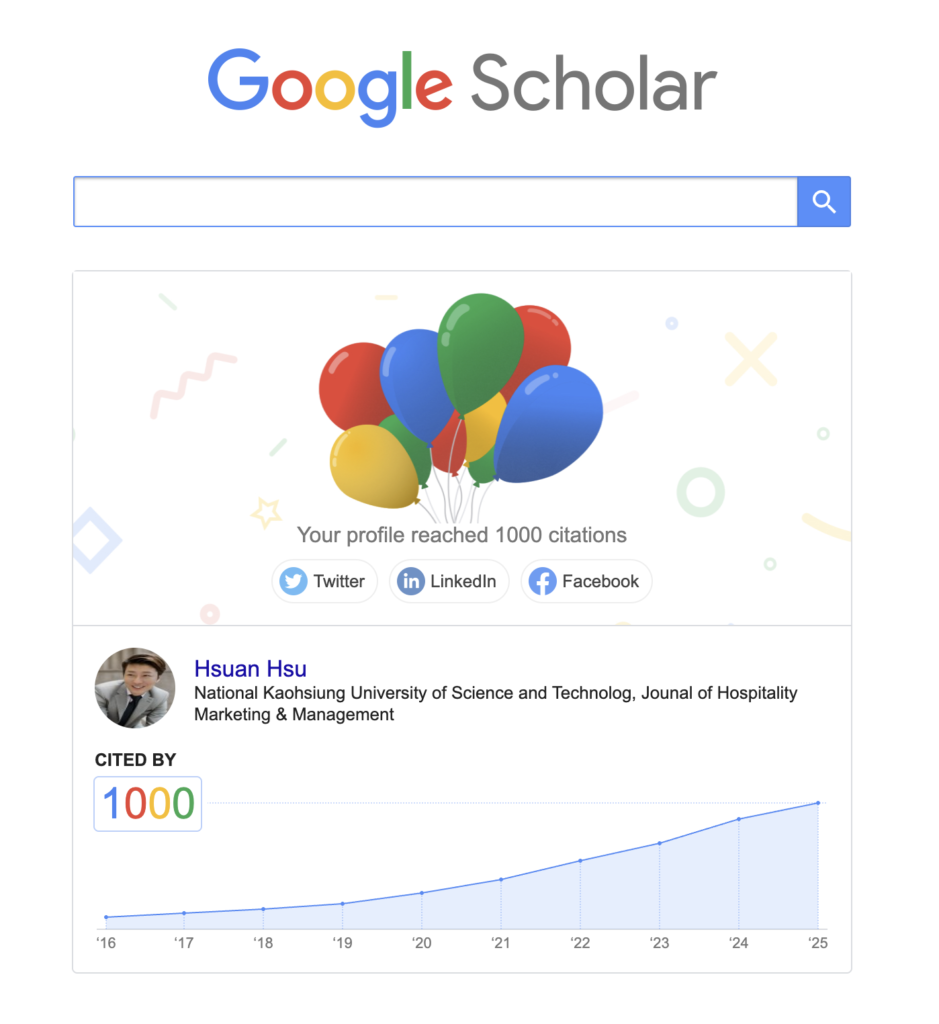Open the Hsuan Hsu profile link
The image size is (939, 1024).
[x=250, y=669]
